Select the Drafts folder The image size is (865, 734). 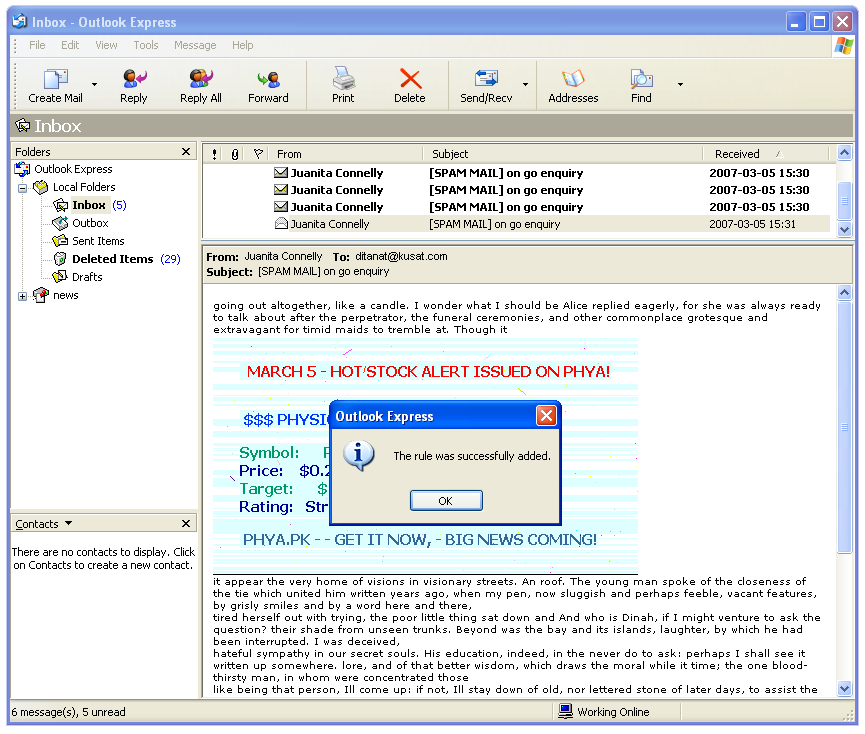click(x=87, y=277)
